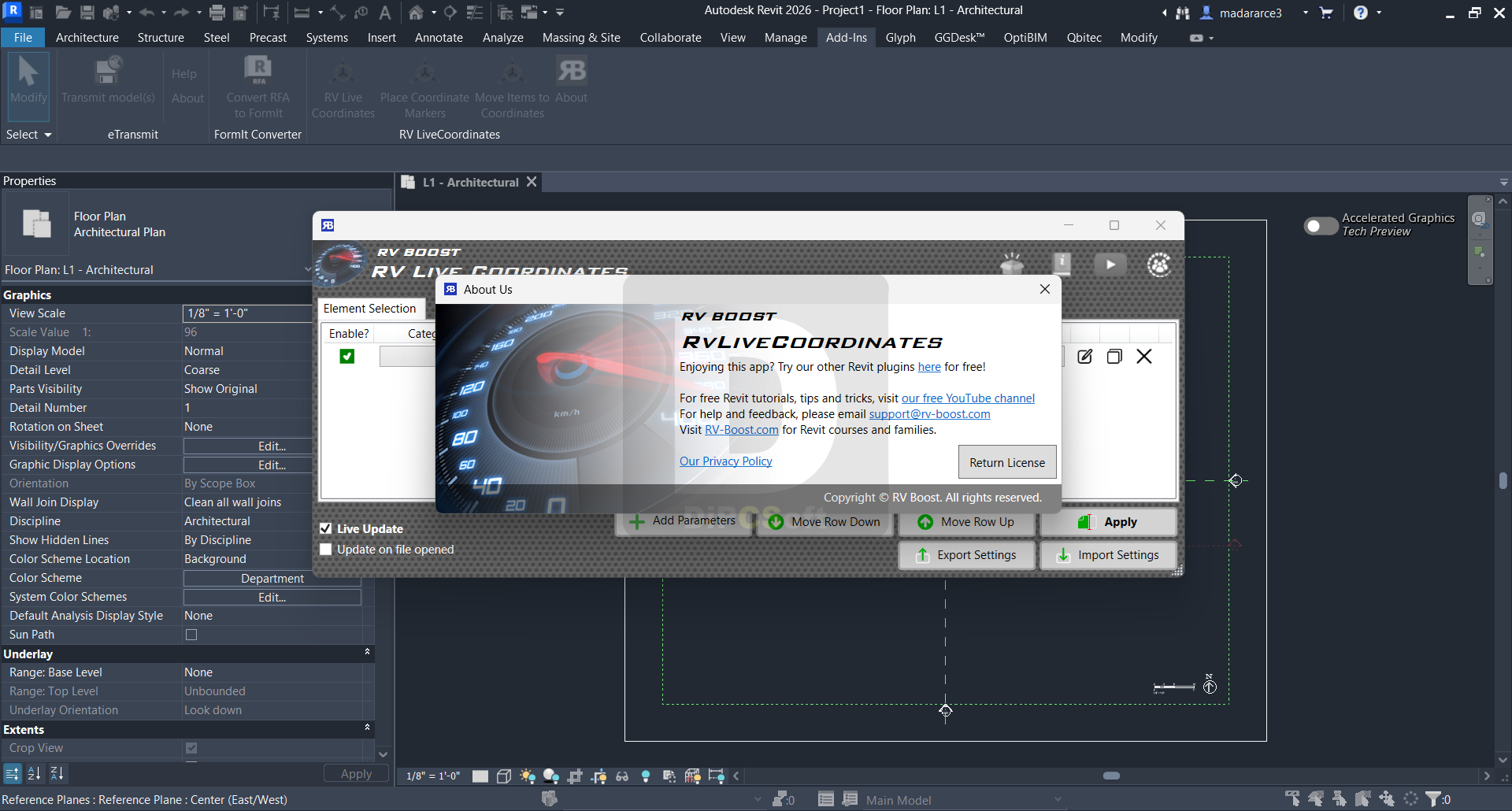
Task: Select the Text tool letter A icon
Action: (385, 13)
